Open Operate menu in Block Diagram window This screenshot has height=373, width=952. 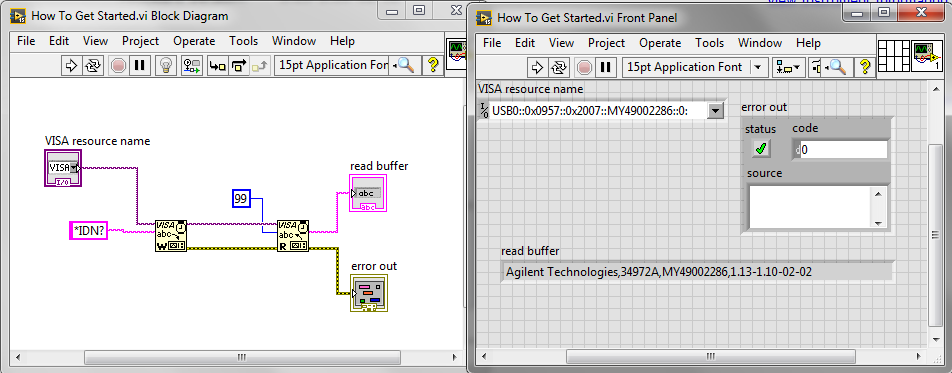point(194,41)
